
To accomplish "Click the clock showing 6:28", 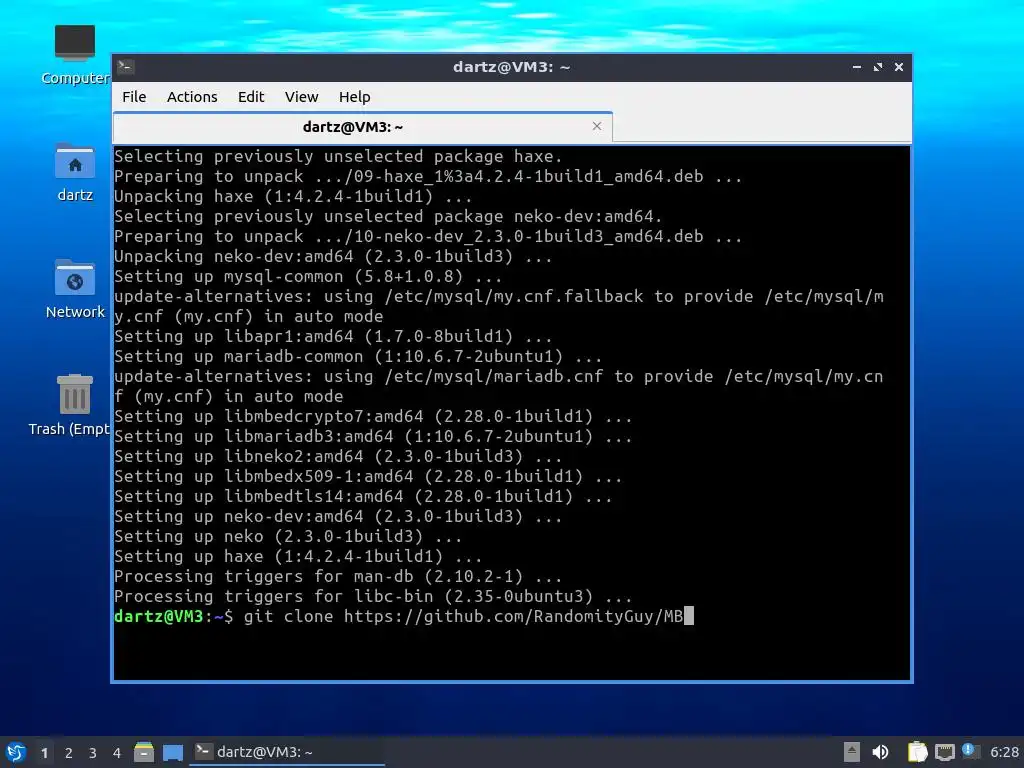I will tap(1004, 752).
